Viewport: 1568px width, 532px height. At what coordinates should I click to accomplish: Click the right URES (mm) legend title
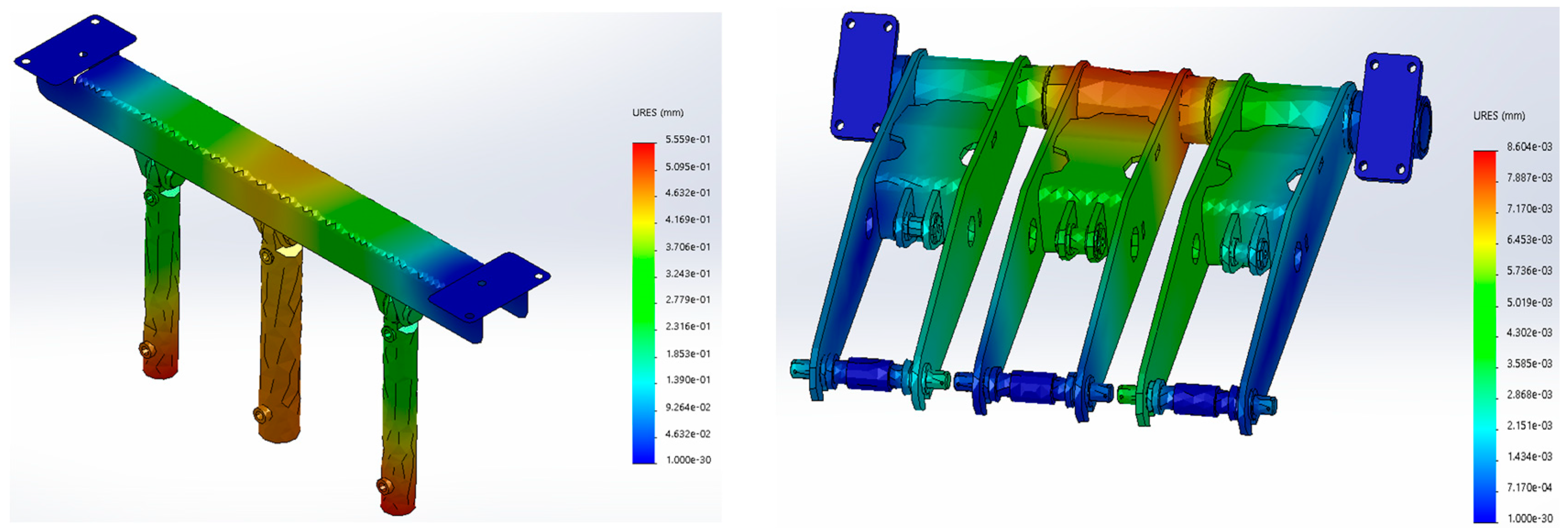coord(1499,115)
